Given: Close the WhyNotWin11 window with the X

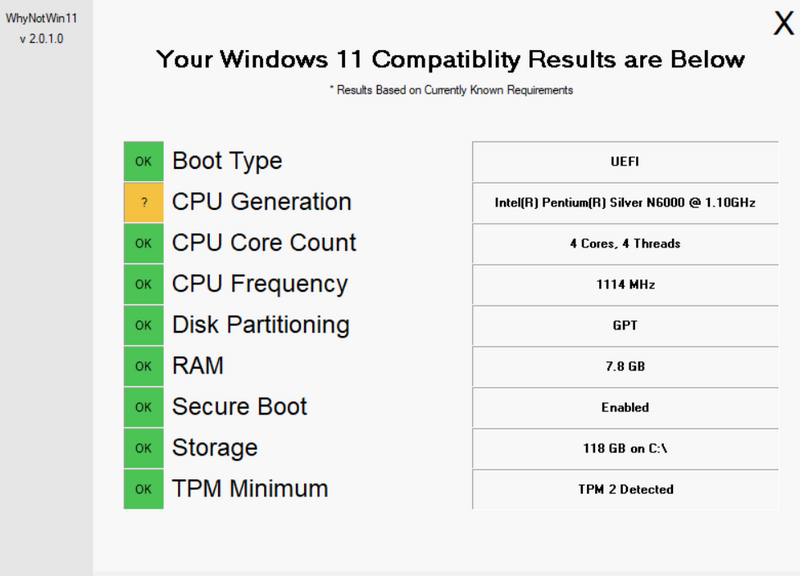Looking at the screenshot, I should pyautogui.click(x=783, y=23).
